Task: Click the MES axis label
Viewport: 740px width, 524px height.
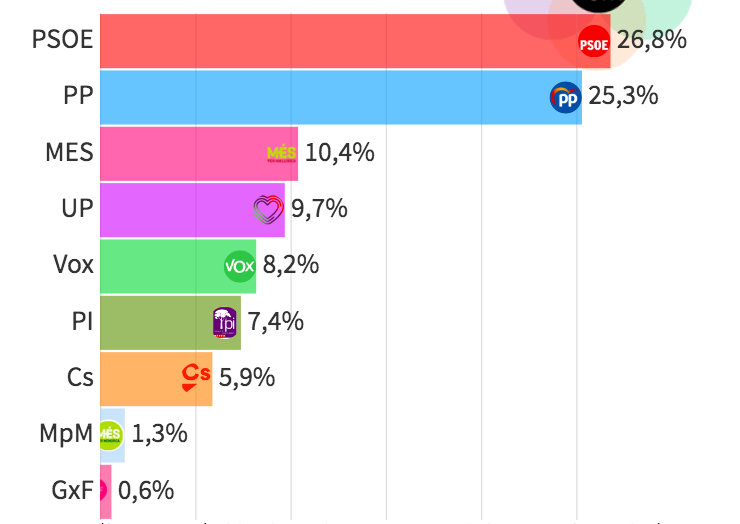Action: tap(70, 153)
